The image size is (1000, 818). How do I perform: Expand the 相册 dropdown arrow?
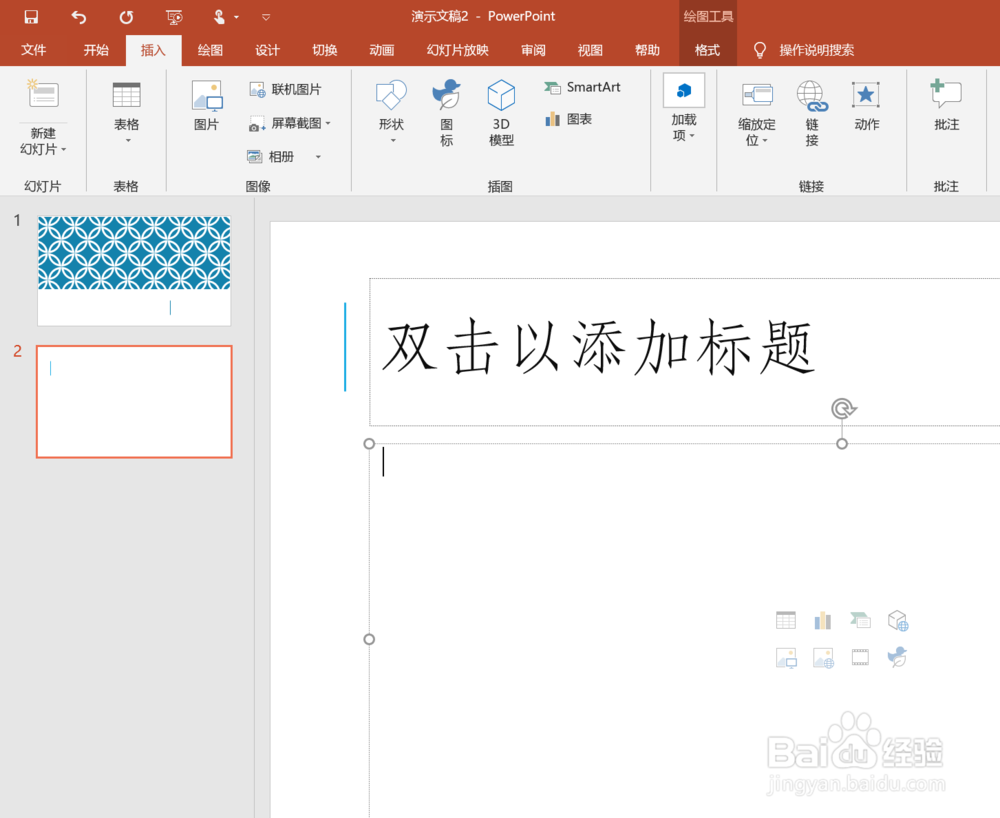coord(318,157)
